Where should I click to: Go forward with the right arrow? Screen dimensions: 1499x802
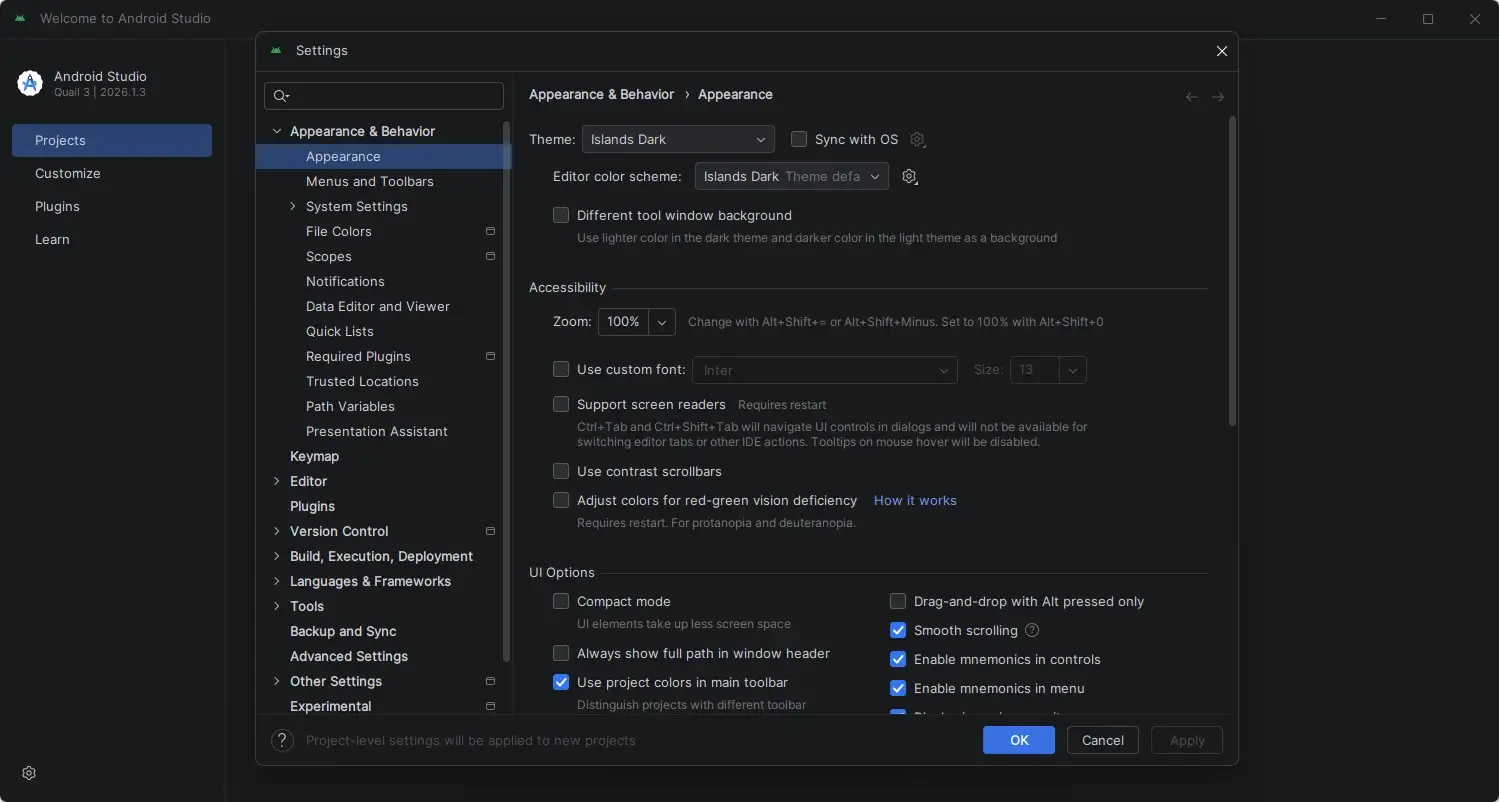(1218, 97)
